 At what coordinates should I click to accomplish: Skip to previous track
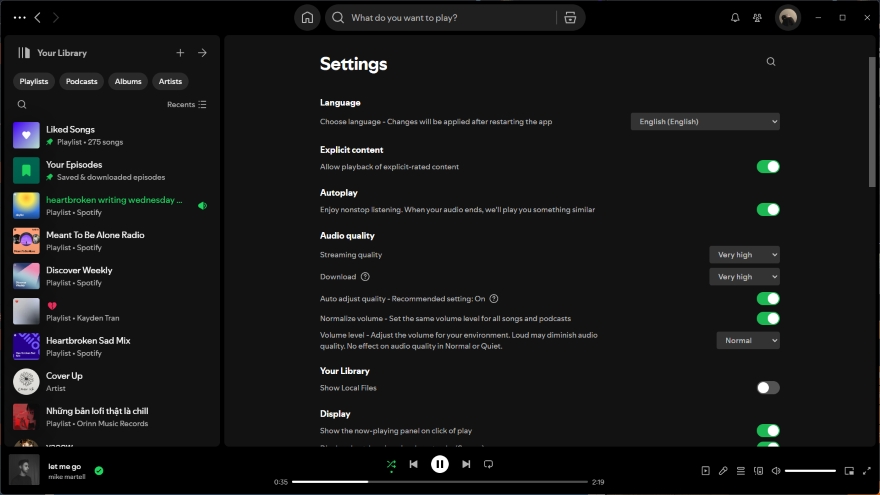(x=414, y=464)
